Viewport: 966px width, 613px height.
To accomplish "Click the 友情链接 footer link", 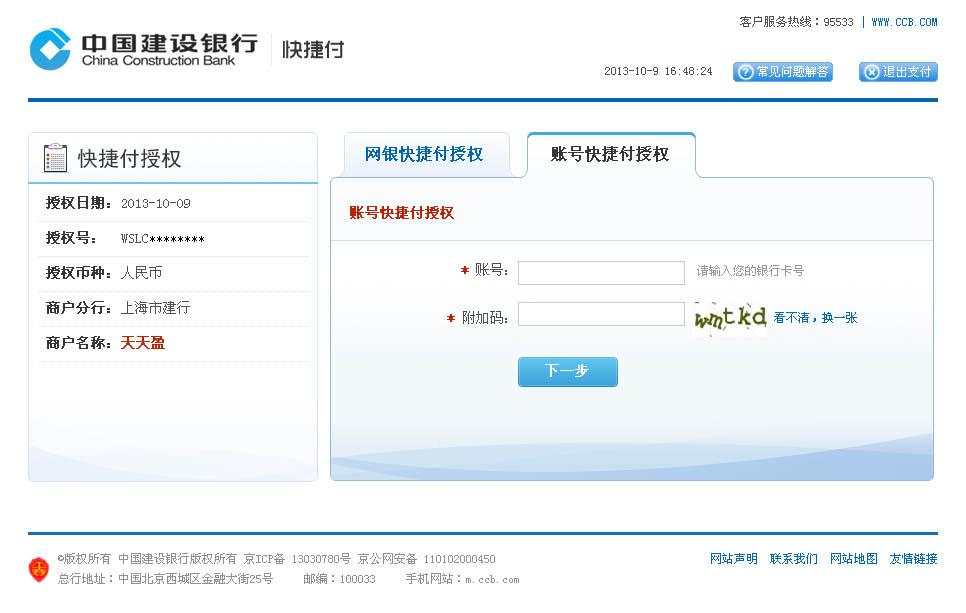I will coord(911,559).
